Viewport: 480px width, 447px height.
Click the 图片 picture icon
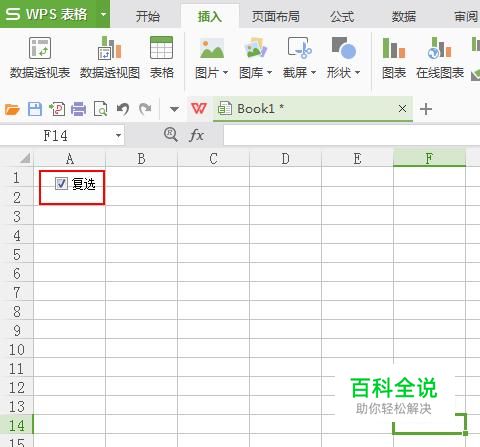click(212, 49)
